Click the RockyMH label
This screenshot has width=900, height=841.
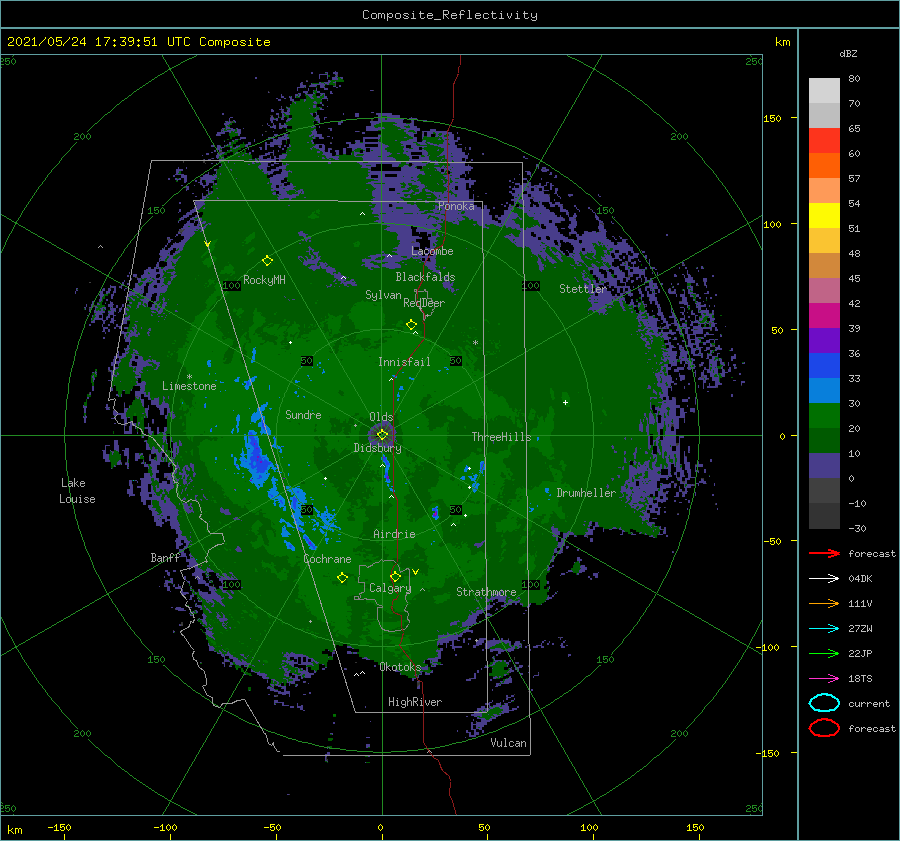[x=264, y=280]
